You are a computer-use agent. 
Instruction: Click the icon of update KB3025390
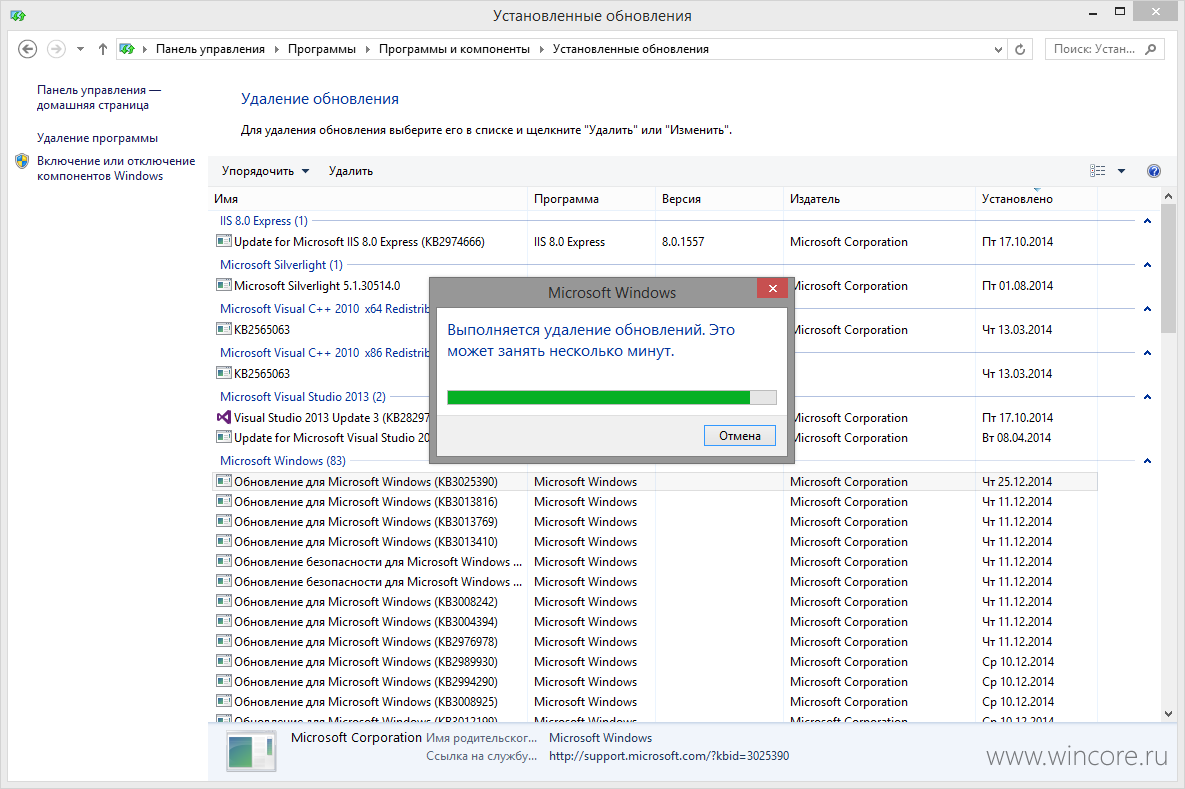pyautogui.click(x=224, y=481)
